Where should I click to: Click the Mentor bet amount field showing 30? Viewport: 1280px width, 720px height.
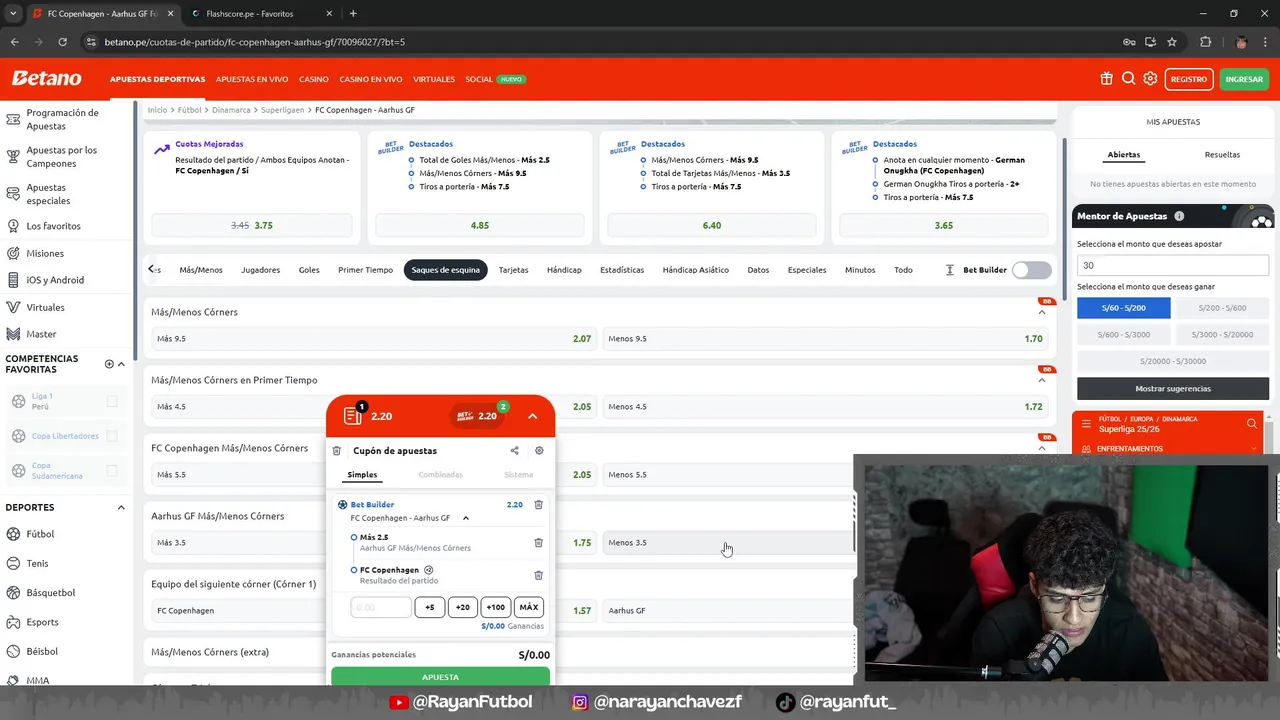click(1173, 266)
